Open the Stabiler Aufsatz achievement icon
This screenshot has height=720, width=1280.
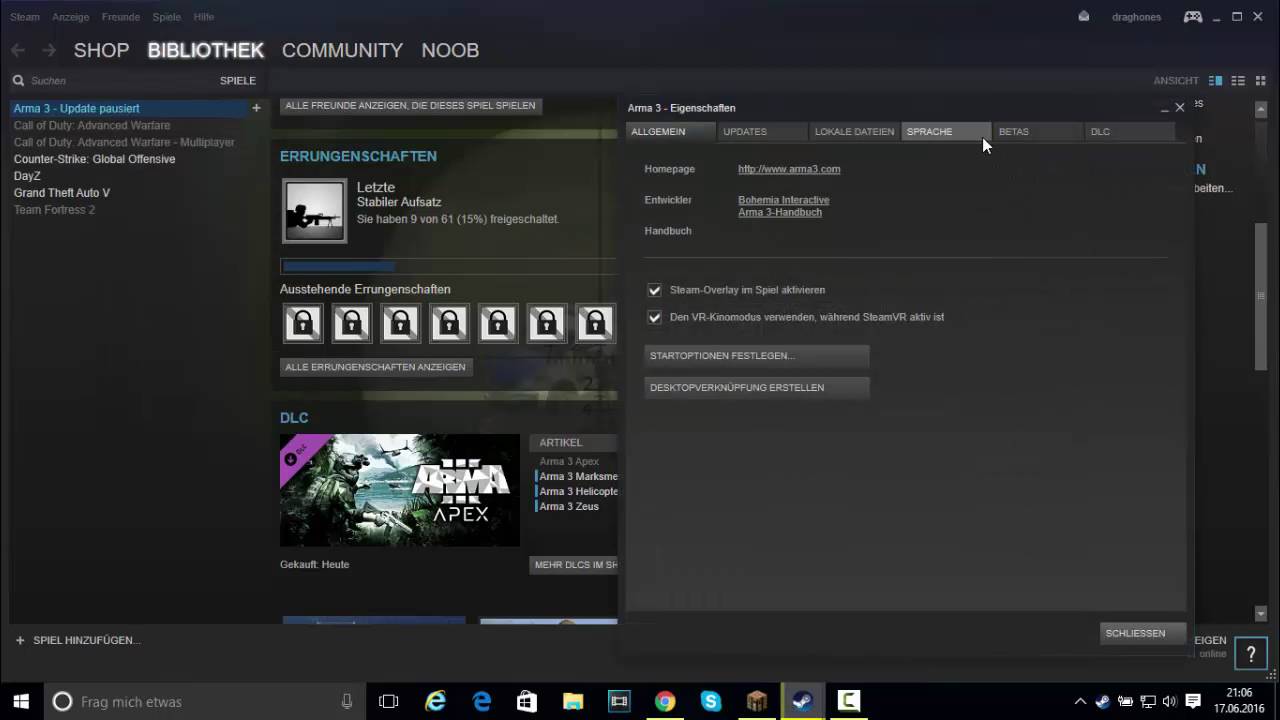point(315,211)
